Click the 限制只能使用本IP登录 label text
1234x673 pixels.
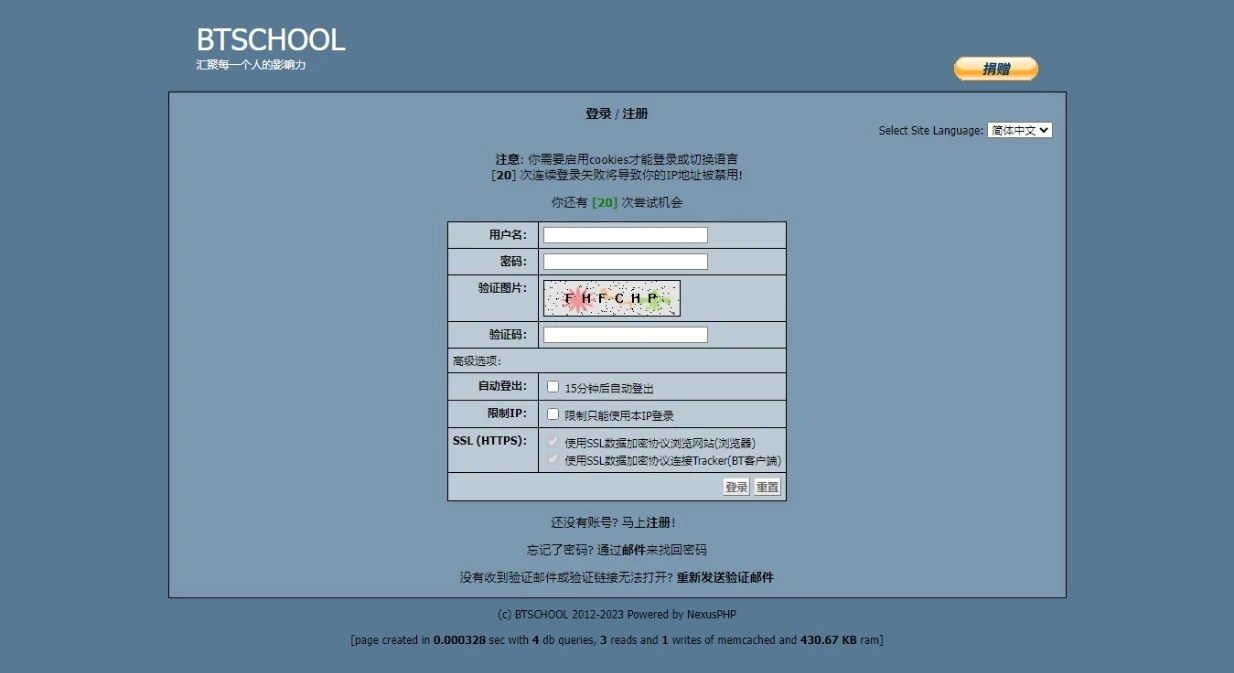pos(619,416)
